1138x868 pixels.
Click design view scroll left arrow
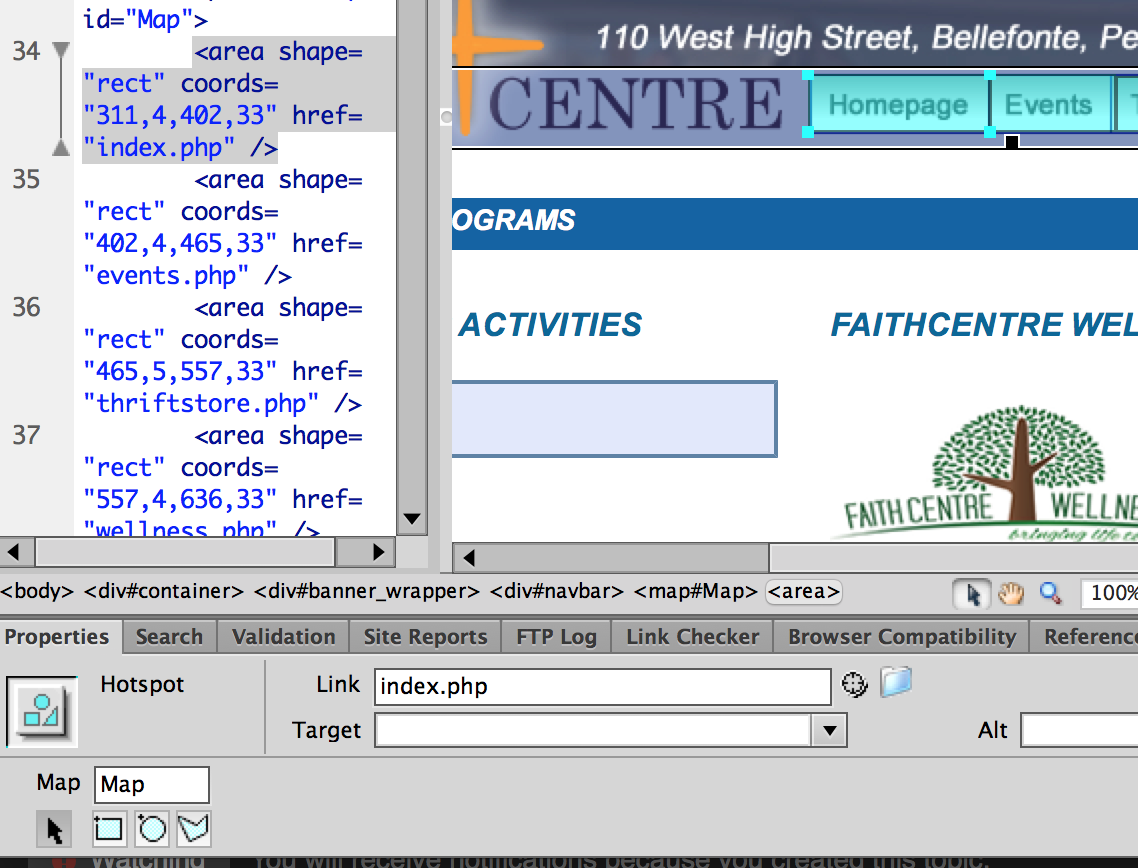pos(468,558)
